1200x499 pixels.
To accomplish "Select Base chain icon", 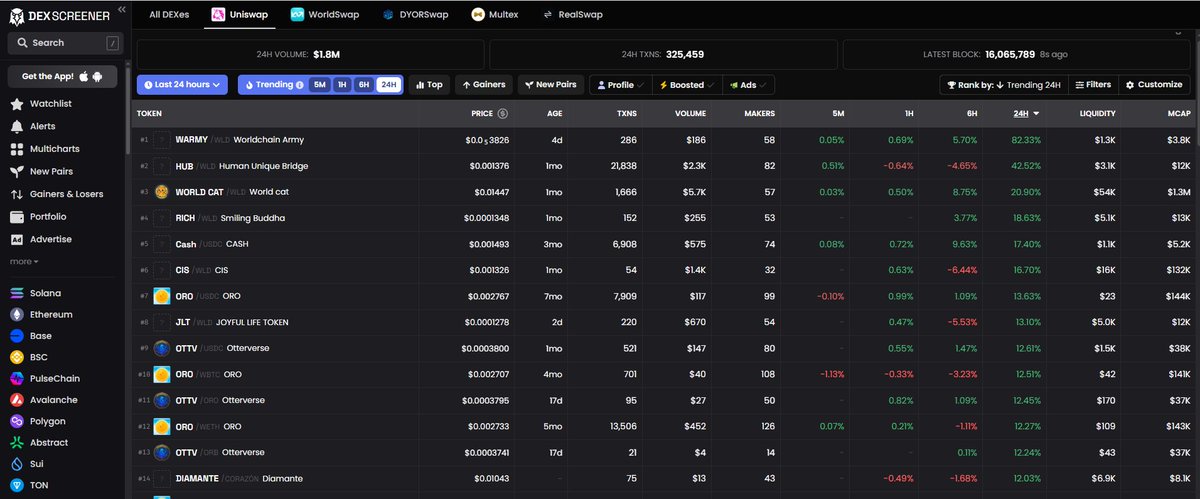I will (x=17, y=336).
